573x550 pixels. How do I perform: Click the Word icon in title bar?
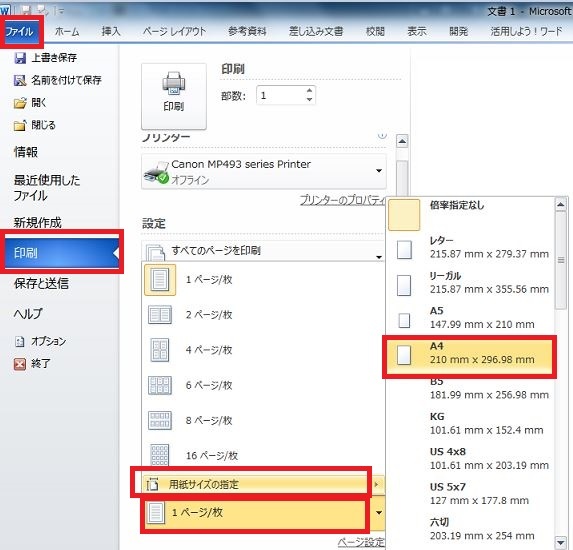pos(5,10)
